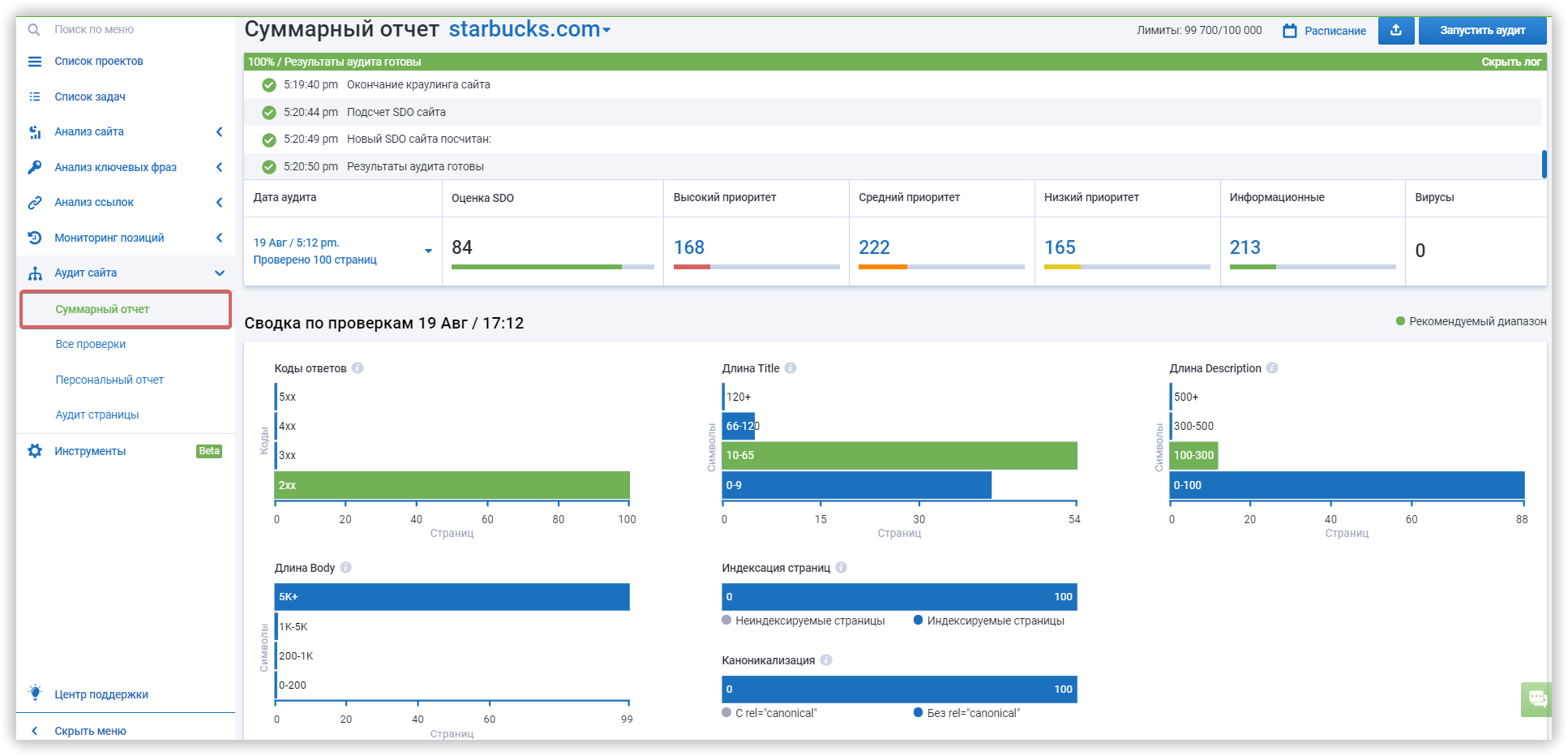
Task: Click the project list hamburger icon
Action: click(35, 62)
